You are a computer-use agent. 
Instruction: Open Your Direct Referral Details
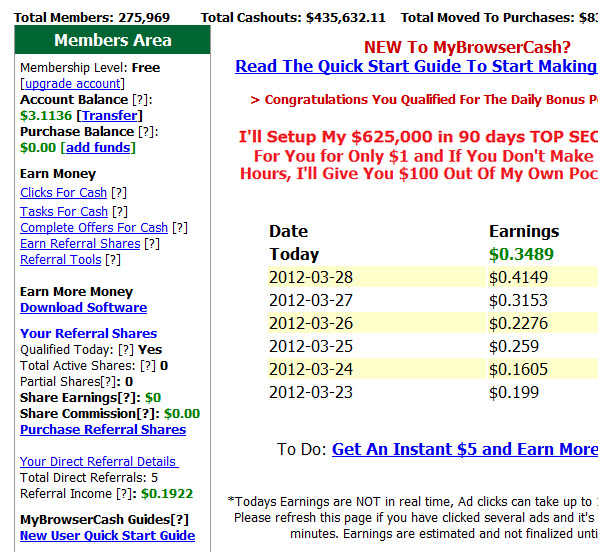tap(99, 462)
